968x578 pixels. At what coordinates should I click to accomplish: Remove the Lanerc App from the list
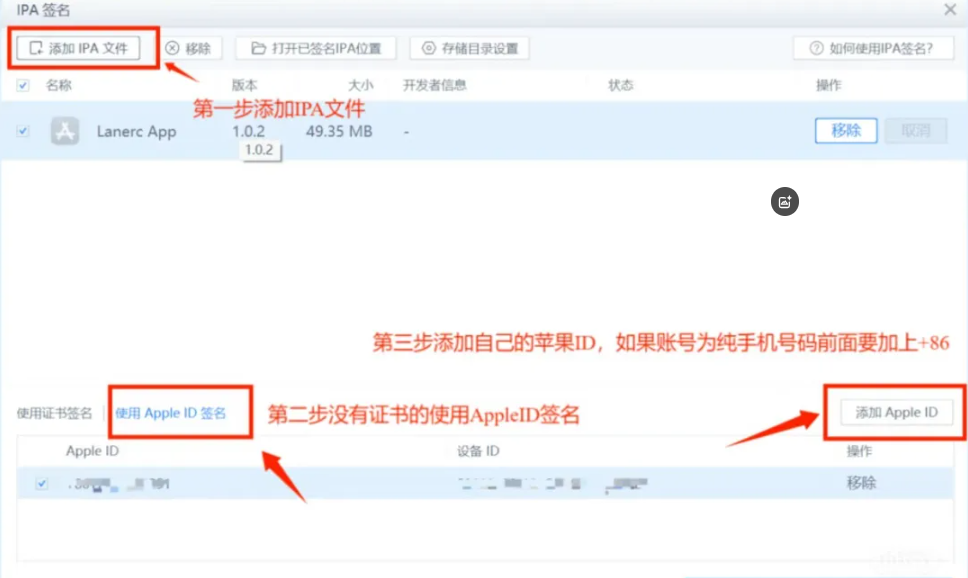[x=846, y=131]
